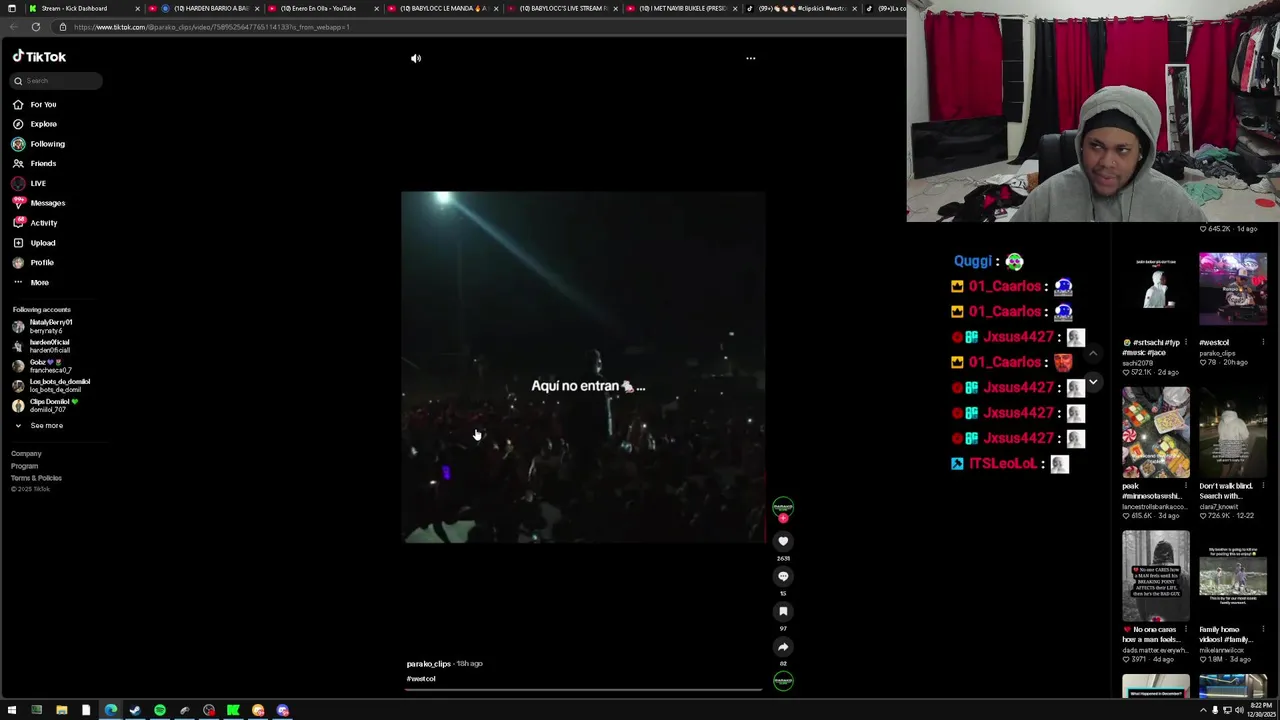Open options for the Family home videos card
1280x720 pixels.
click(x=1263, y=630)
